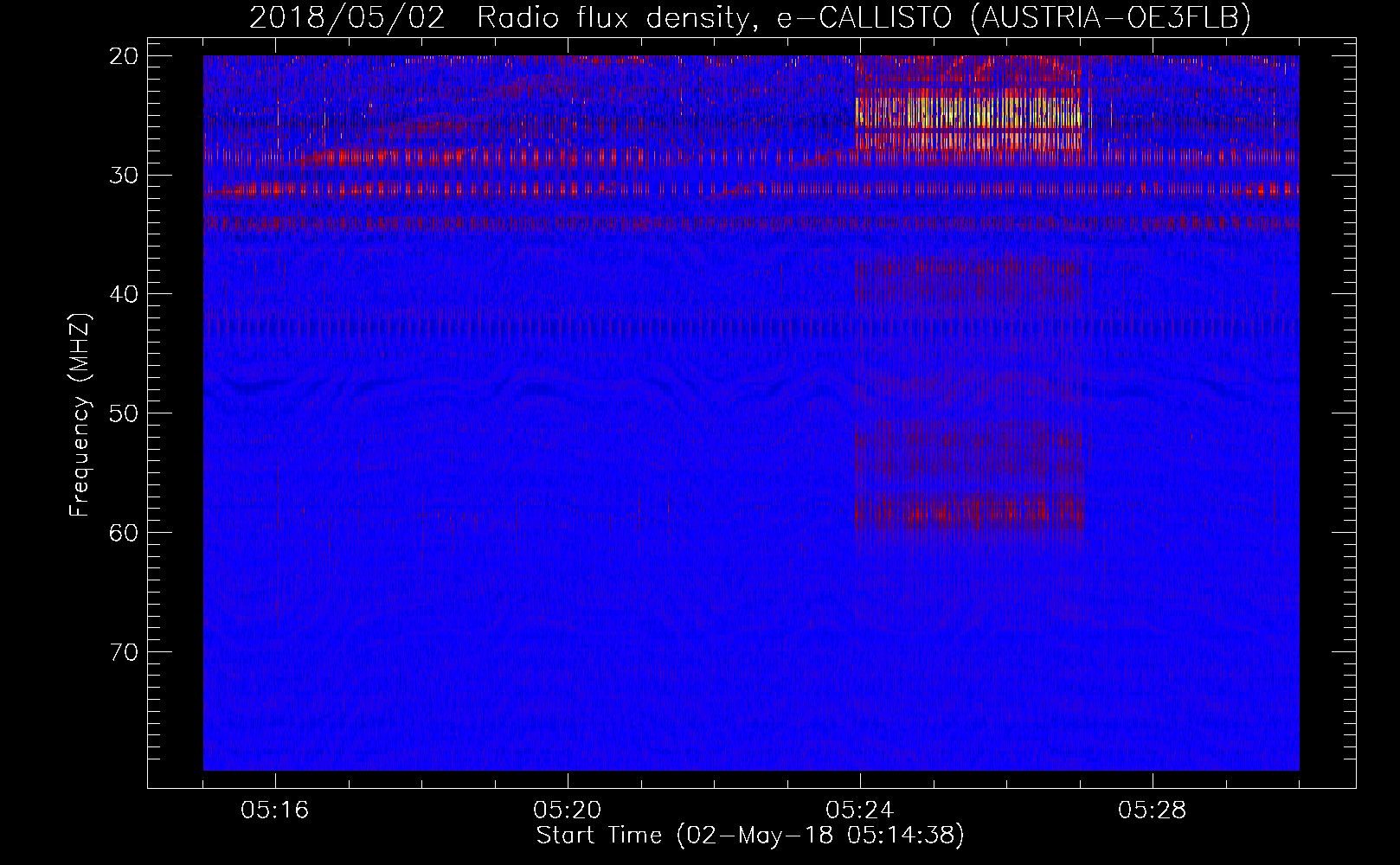Click the red burst band near 60 MHz

tap(969, 510)
